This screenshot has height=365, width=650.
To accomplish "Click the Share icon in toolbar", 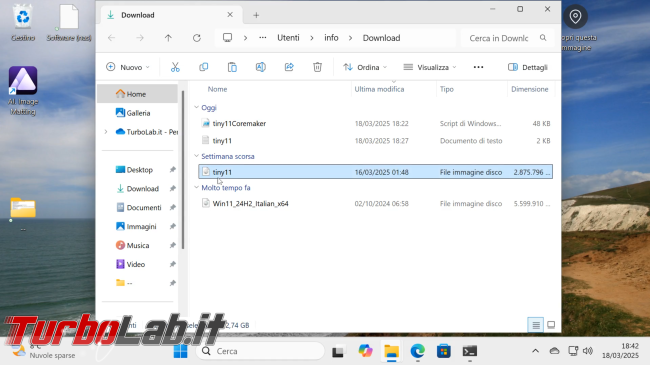I will click(x=289, y=67).
